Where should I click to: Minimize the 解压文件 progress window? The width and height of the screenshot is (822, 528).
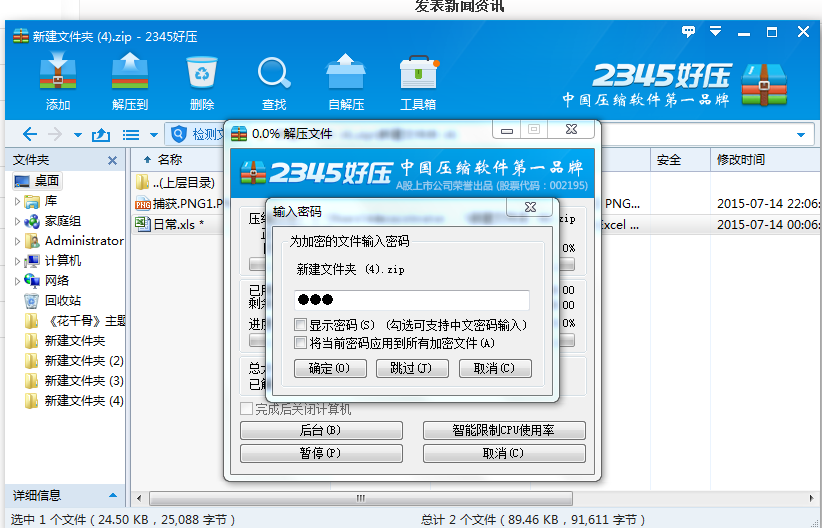tap(506, 130)
